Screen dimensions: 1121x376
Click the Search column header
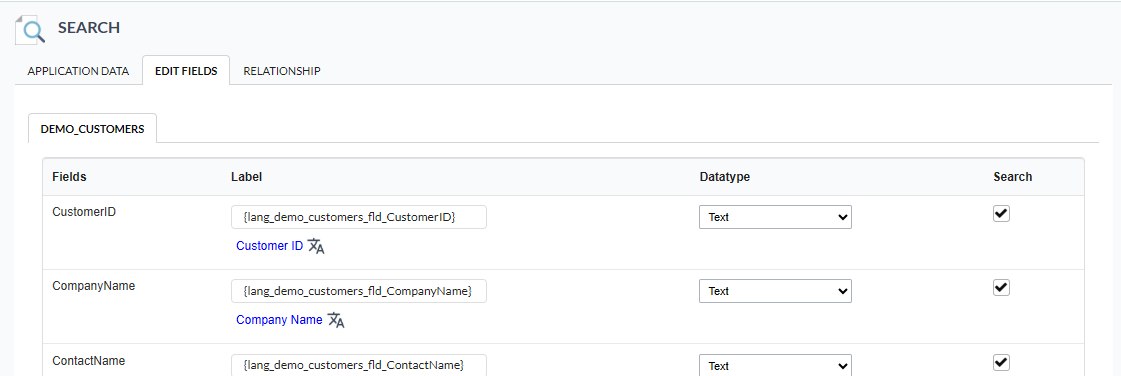(x=1012, y=177)
